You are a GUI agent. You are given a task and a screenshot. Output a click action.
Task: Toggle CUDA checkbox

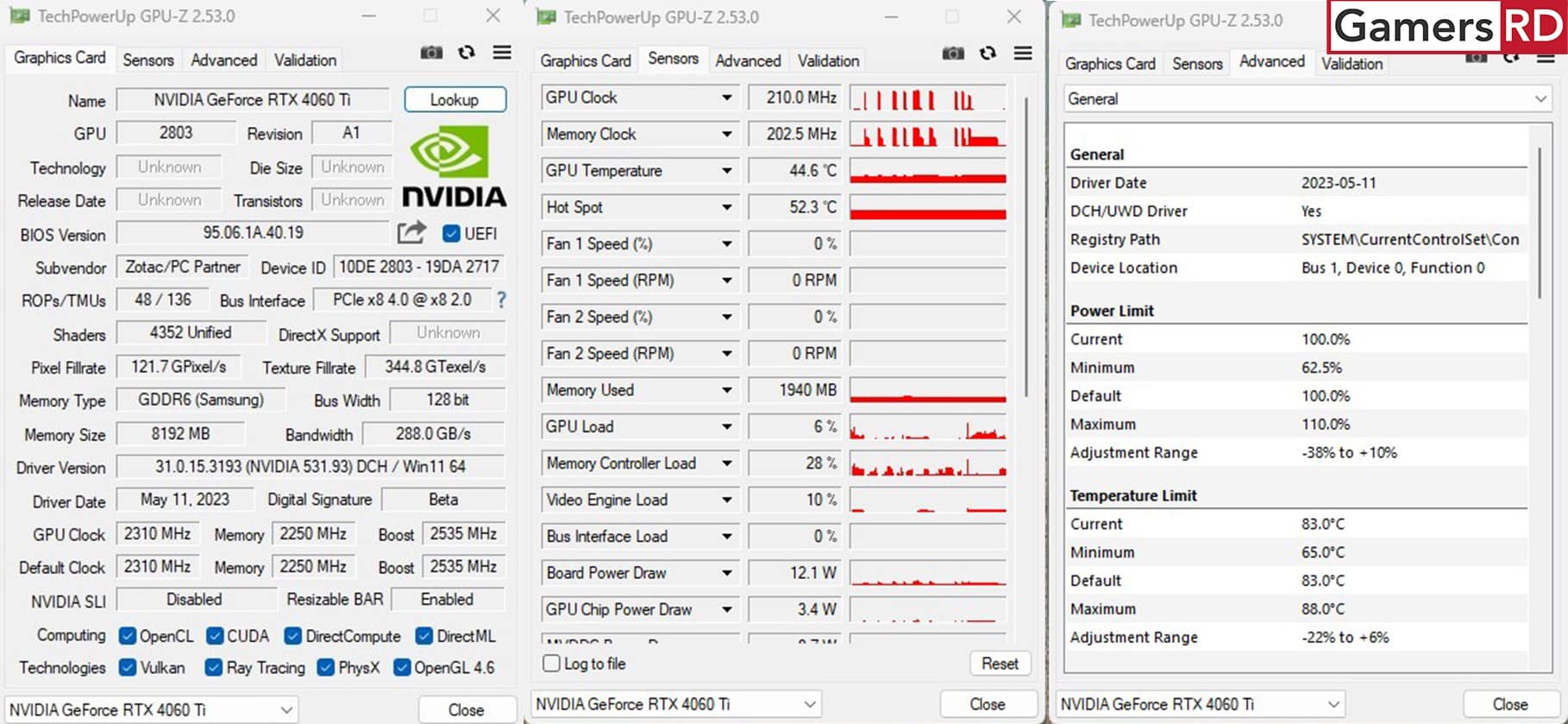click(x=215, y=636)
